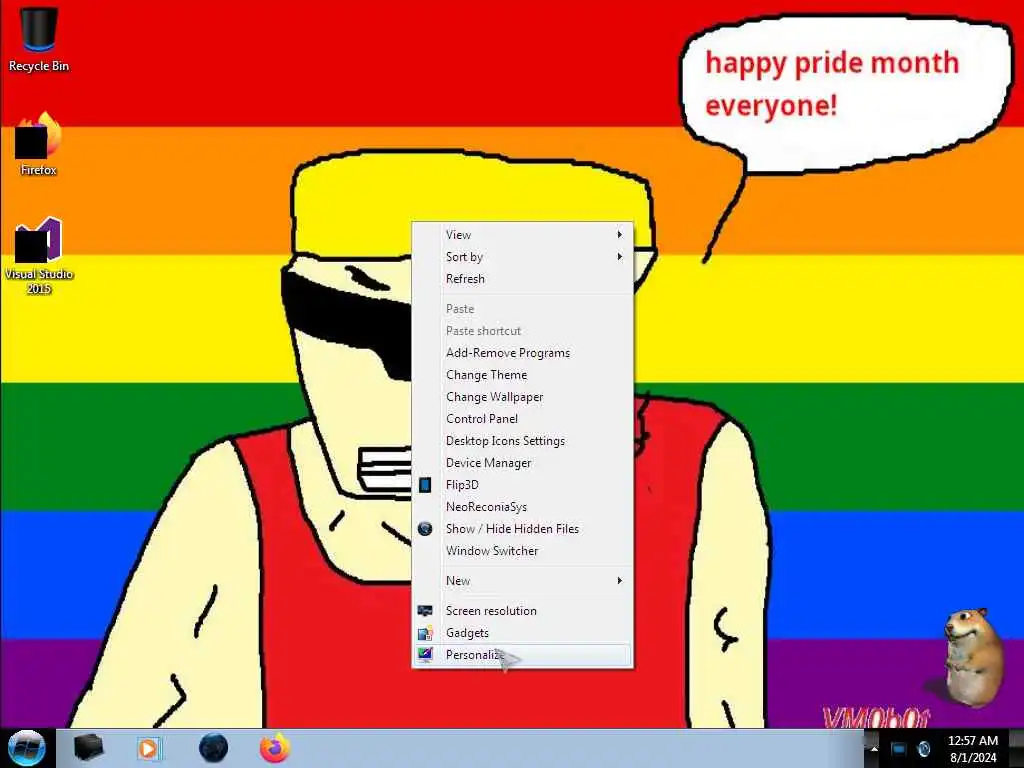The width and height of the screenshot is (1024, 768).
Task: Select Personalize at the menu bottom
Action: point(522,655)
